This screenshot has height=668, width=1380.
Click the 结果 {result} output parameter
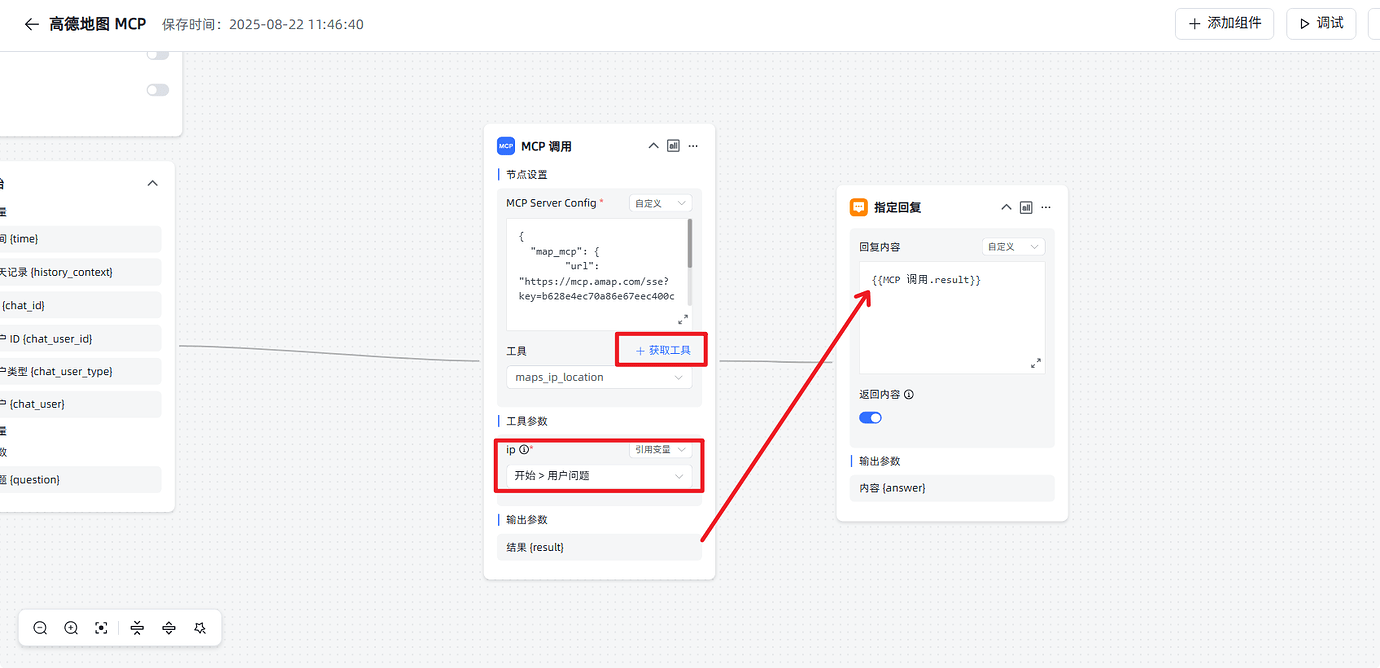pyautogui.click(x=599, y=547)
